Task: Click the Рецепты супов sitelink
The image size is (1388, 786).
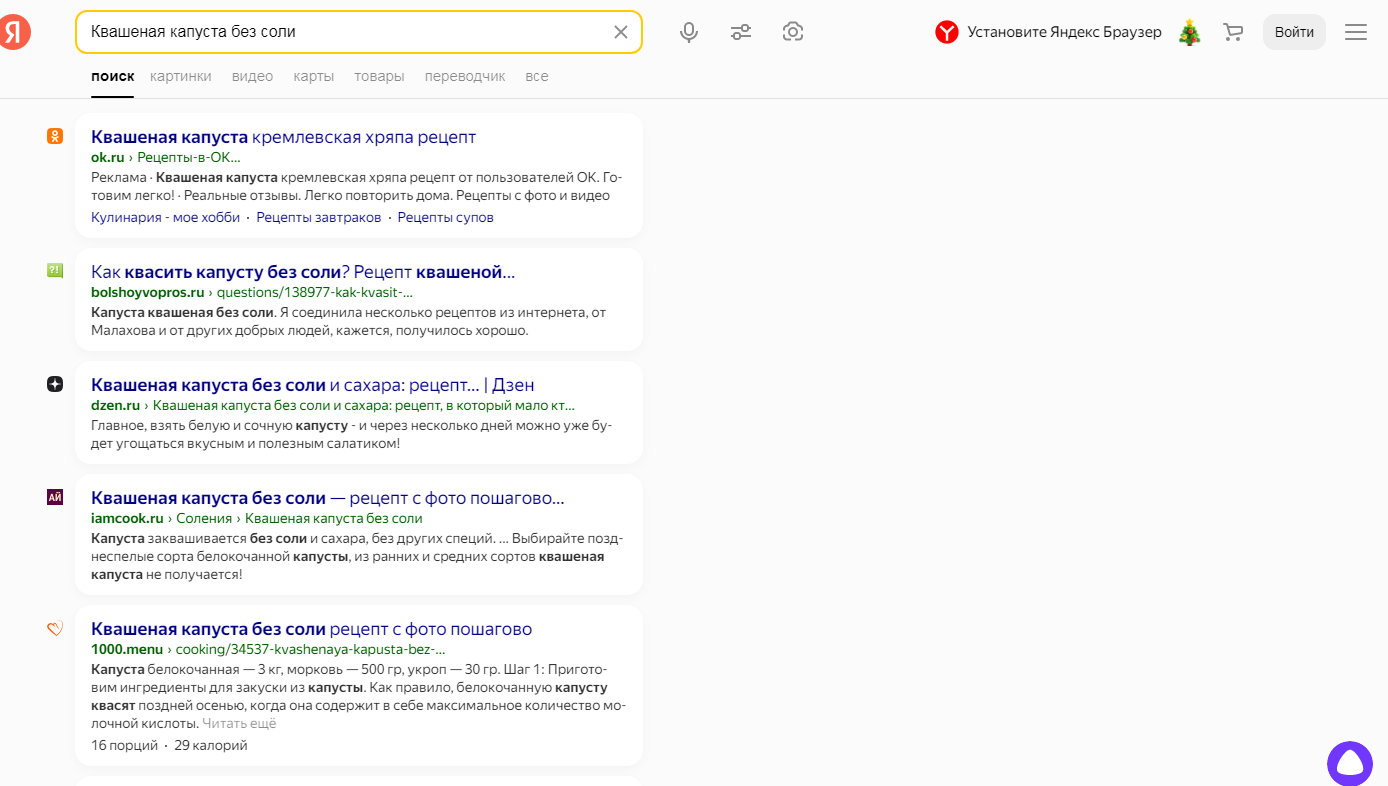Action: [446, 217]
